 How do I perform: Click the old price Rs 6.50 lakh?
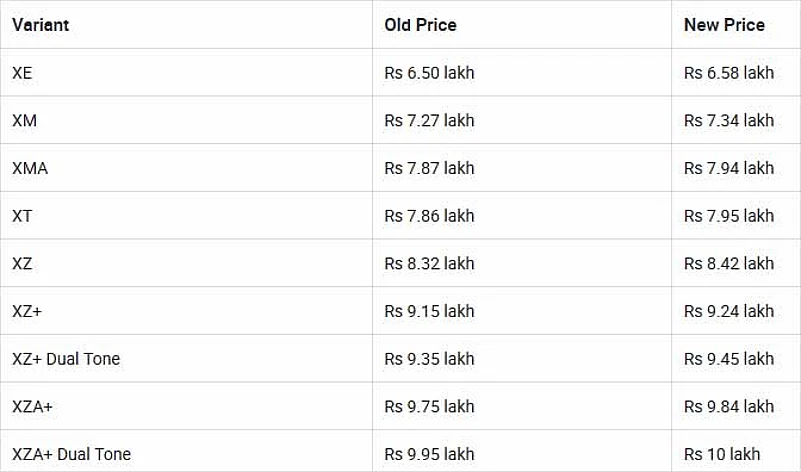429,73
